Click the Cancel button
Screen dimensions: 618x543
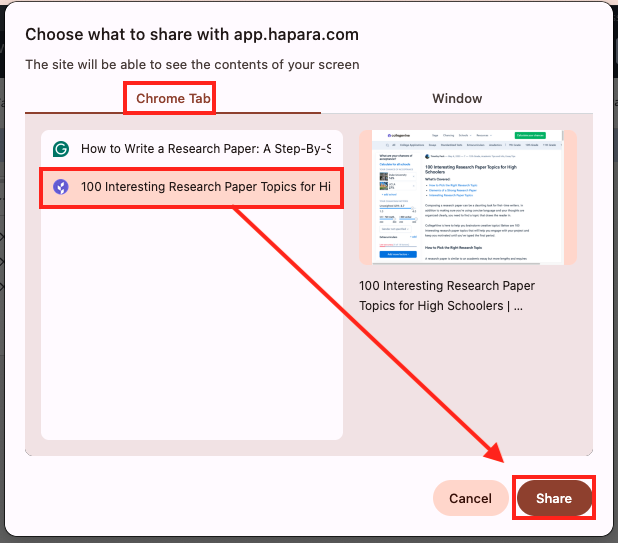click(x=470, y=498)
